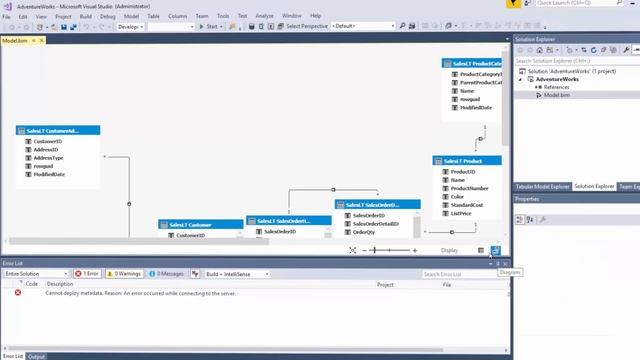Select Model.bim in Solution Explorer
The image size is (640, 360).
(x=556, y=95)
